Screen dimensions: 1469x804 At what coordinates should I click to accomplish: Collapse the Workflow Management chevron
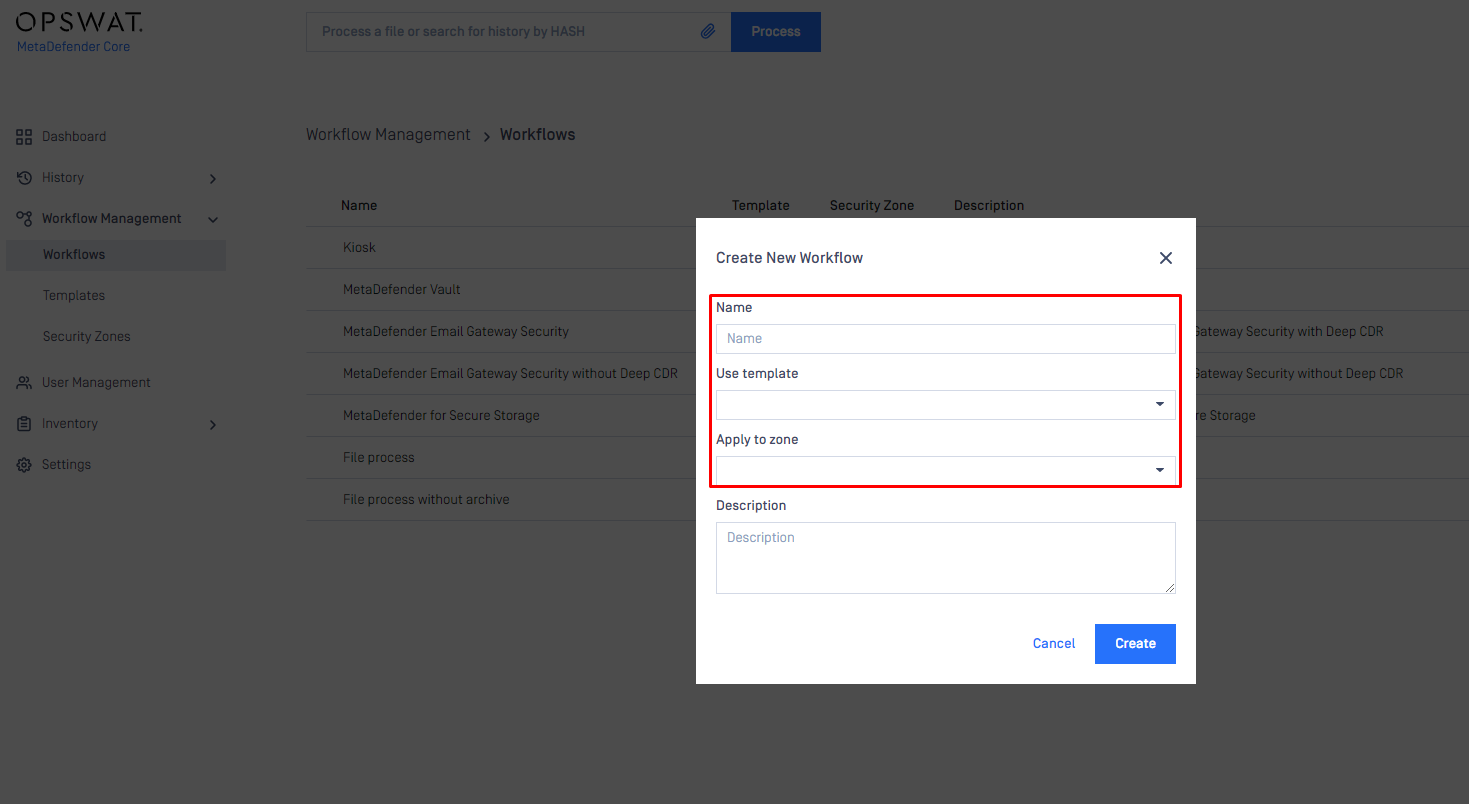(212, 220)
